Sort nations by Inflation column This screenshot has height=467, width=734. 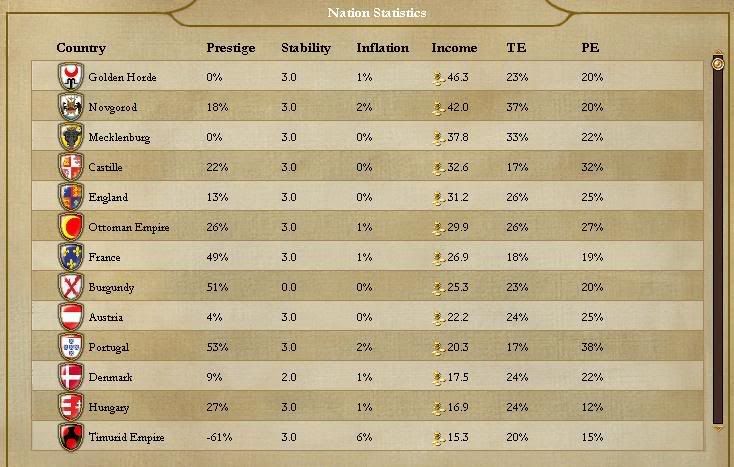point(382,48)
